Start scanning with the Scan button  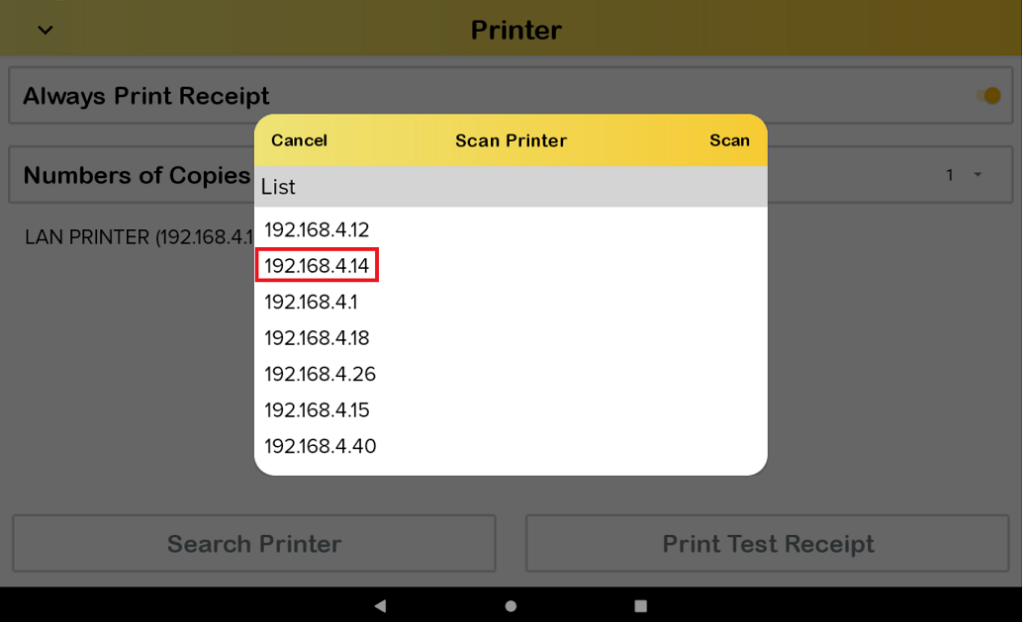[x=729, y=140]
